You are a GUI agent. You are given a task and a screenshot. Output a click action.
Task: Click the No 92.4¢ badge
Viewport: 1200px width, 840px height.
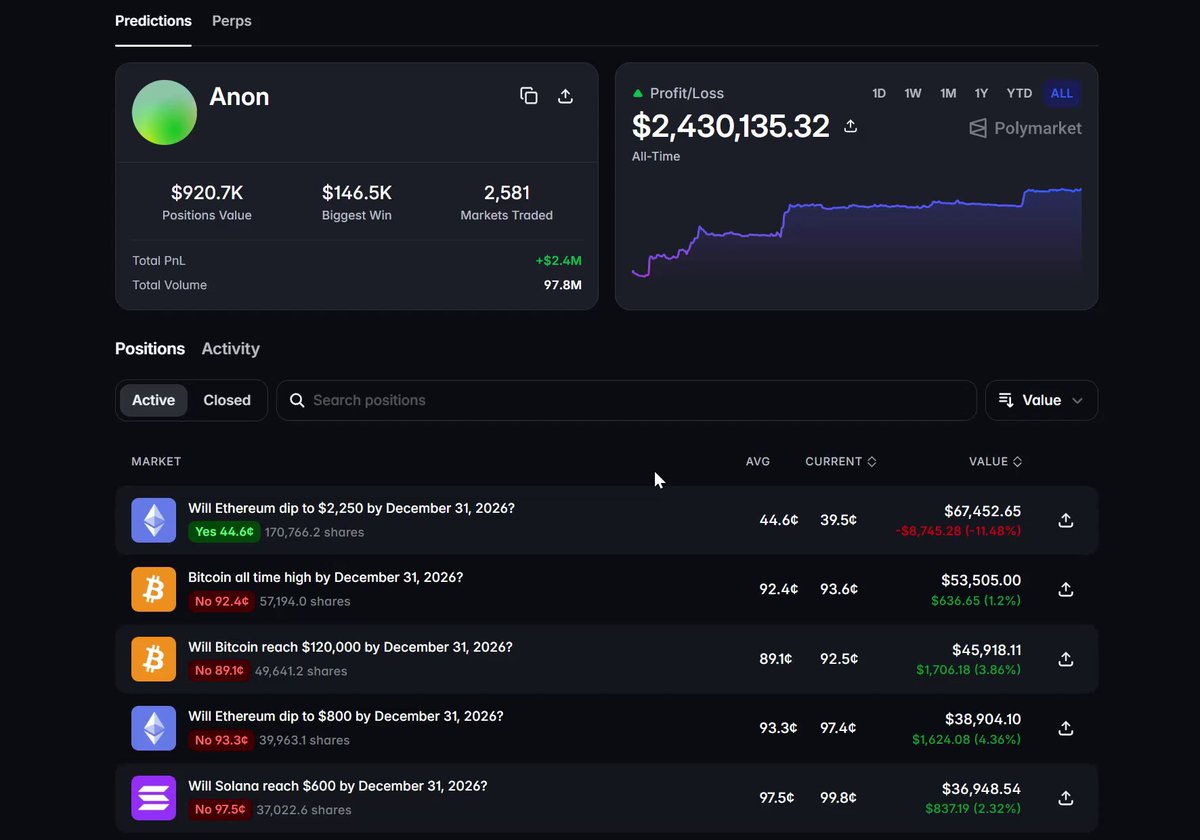tap(221, 601)
